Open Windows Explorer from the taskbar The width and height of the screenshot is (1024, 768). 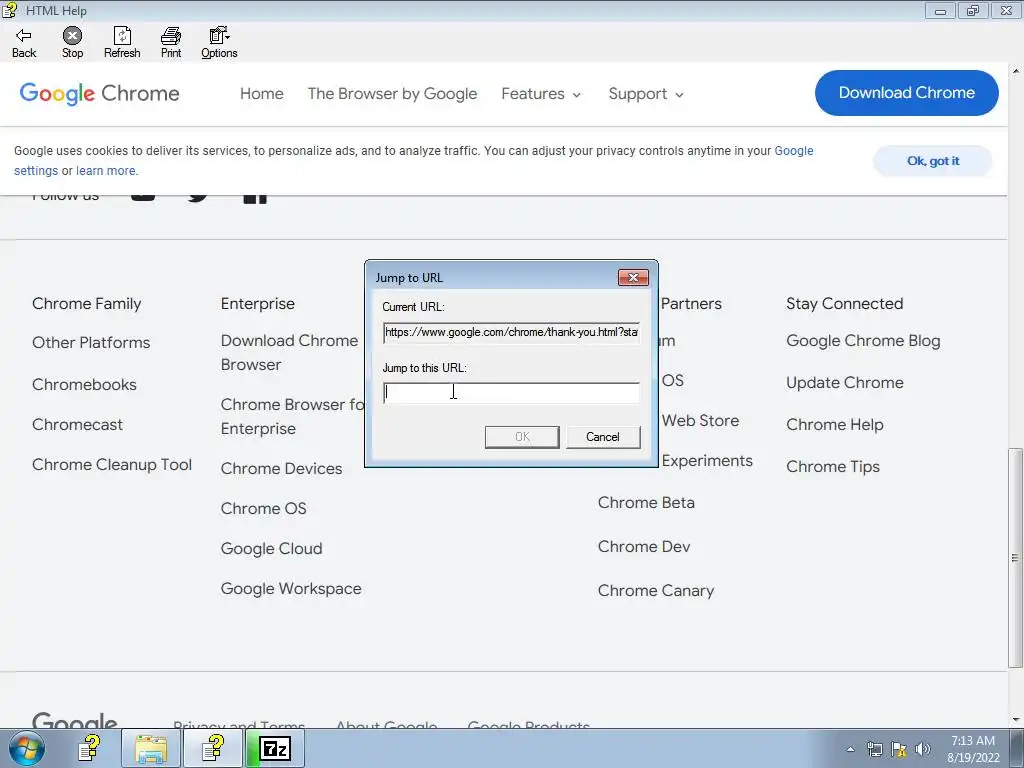point(151,748)
